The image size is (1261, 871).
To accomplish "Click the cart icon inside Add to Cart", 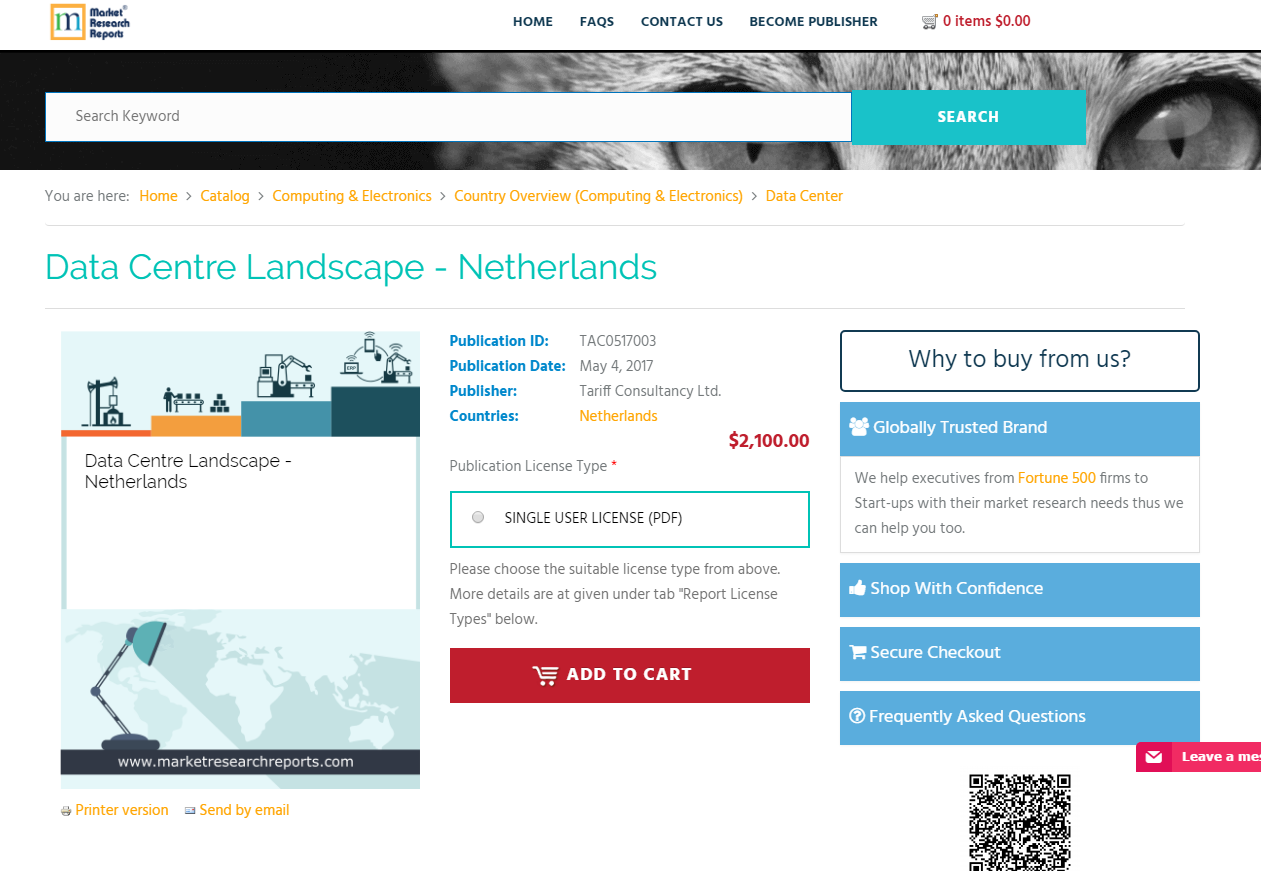I will point(545,675).
